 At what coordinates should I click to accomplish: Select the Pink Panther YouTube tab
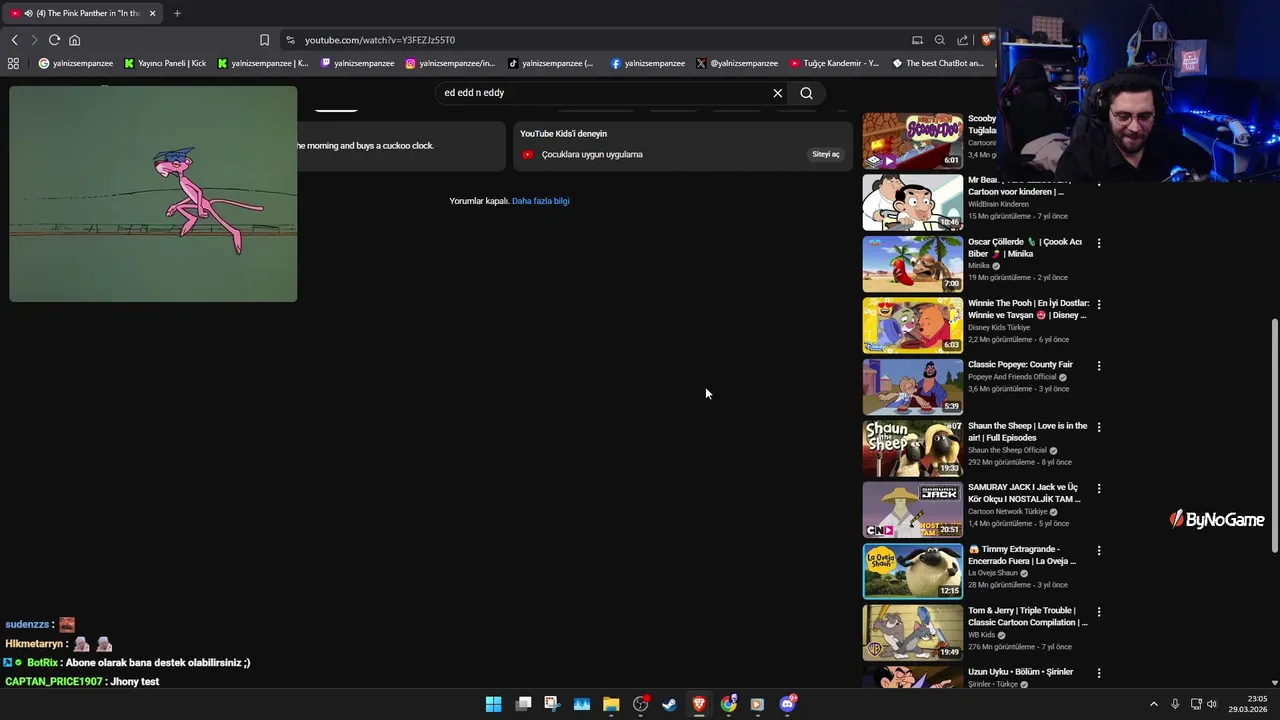coord(82,13)
